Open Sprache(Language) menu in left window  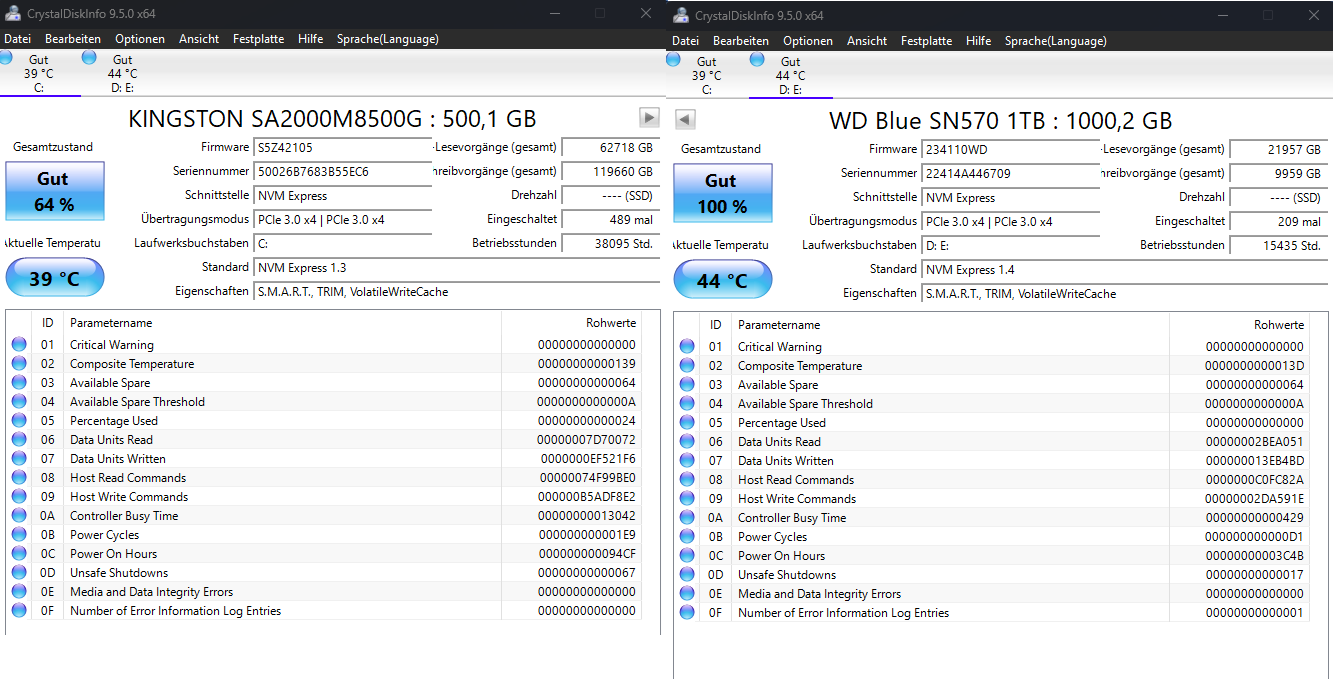tap(387, 39)
